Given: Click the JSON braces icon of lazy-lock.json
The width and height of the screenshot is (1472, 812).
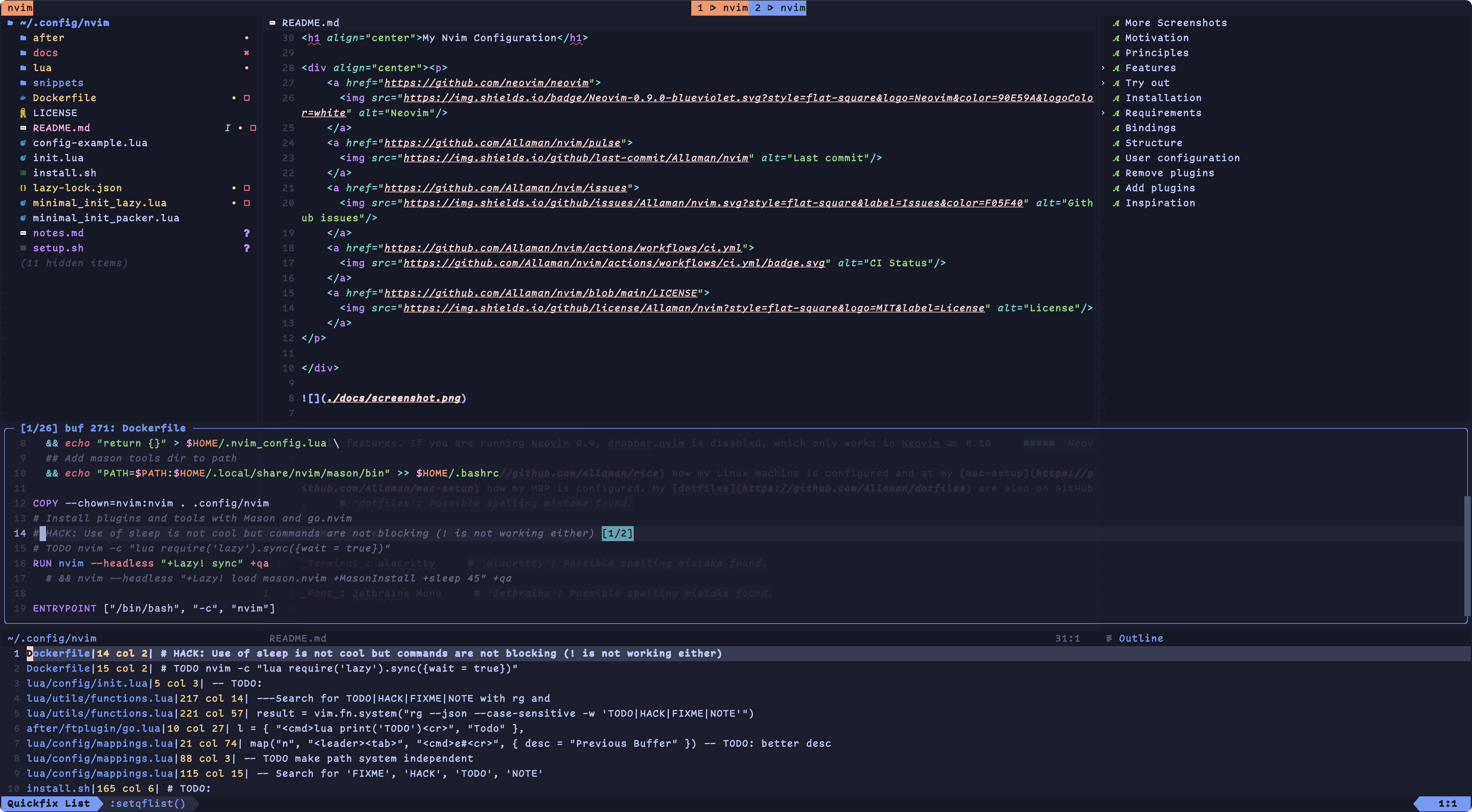Looking at the screenshot, I should 23,188.
